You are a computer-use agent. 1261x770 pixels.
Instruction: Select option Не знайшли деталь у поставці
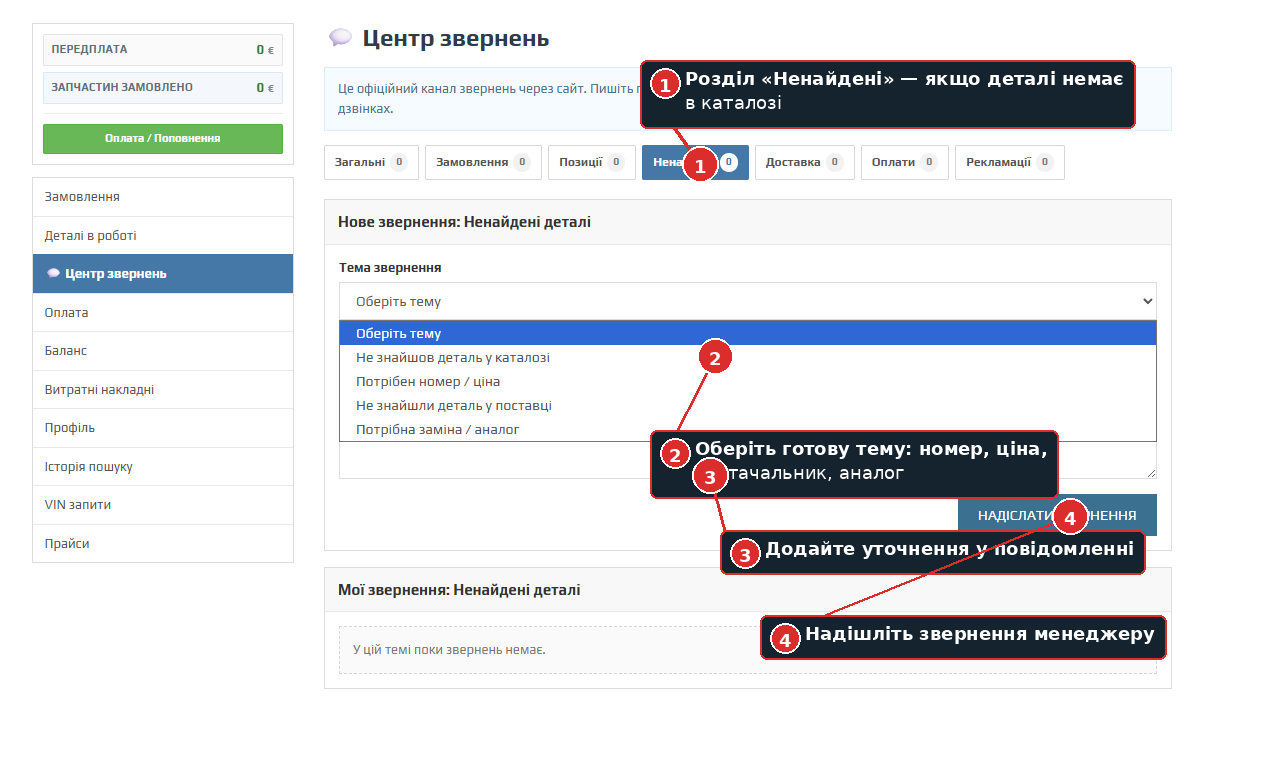pos(748,406)
